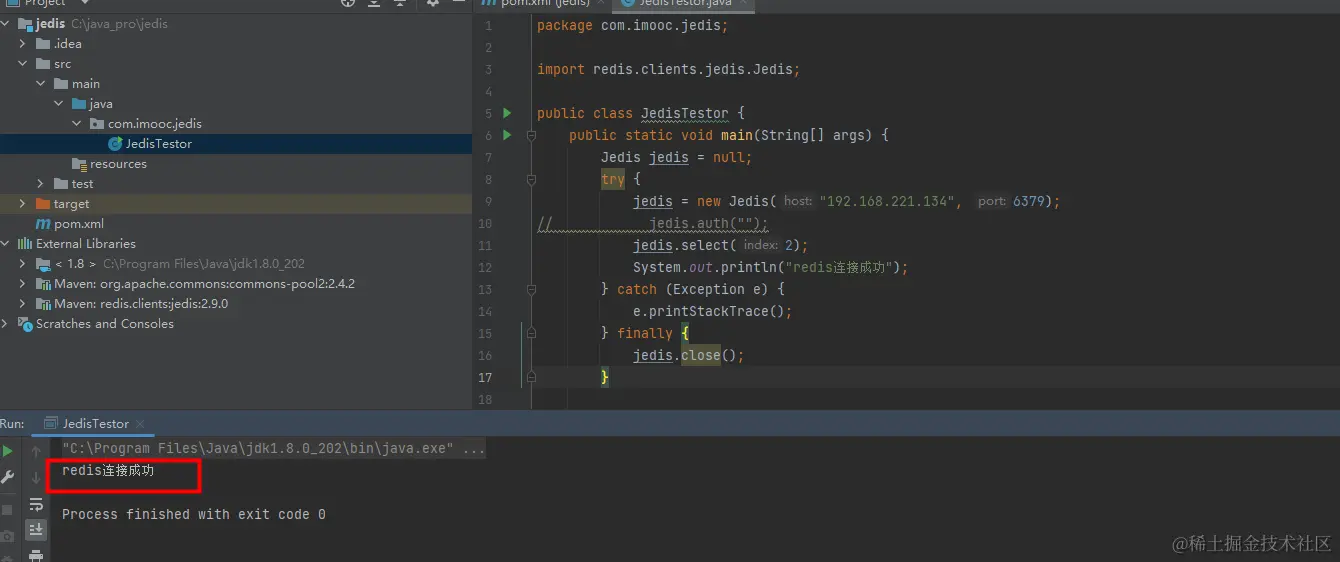Click the run gutter icon beside class JedisTestor
Screen dimensions: 1340x562
pos(507,113)
